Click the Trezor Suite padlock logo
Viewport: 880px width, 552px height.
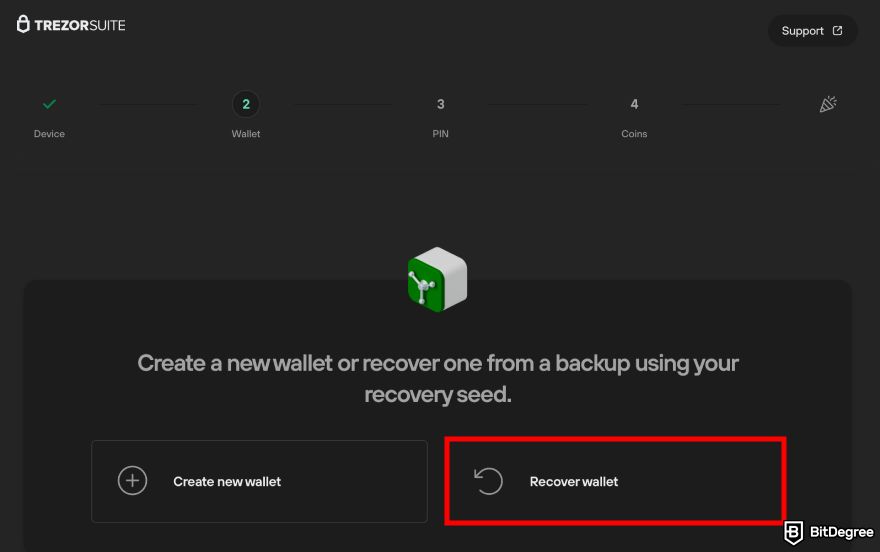(x=23, y=24)
